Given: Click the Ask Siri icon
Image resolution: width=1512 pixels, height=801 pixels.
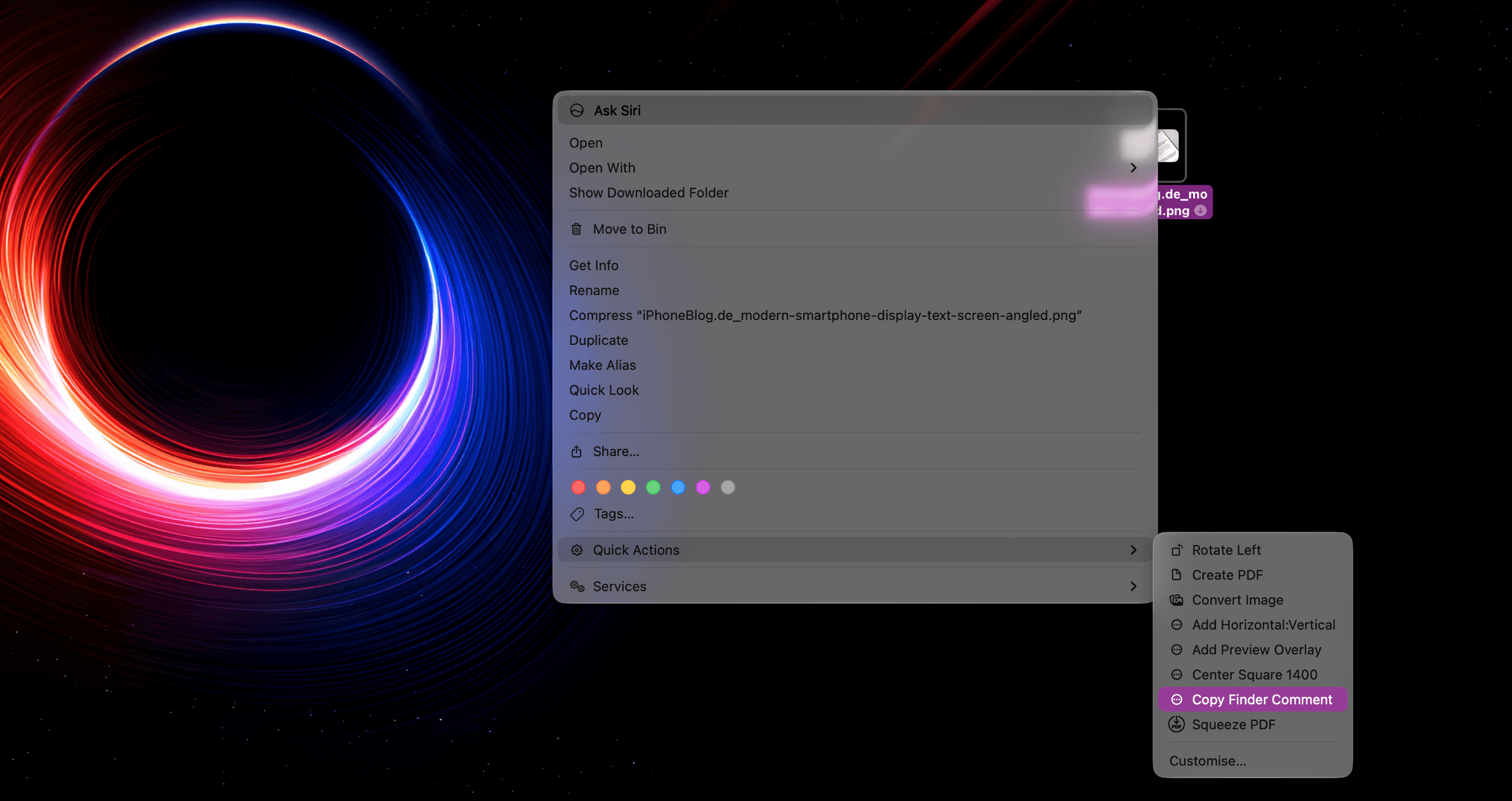Looking at the screenshot, I should coord(577,111).
